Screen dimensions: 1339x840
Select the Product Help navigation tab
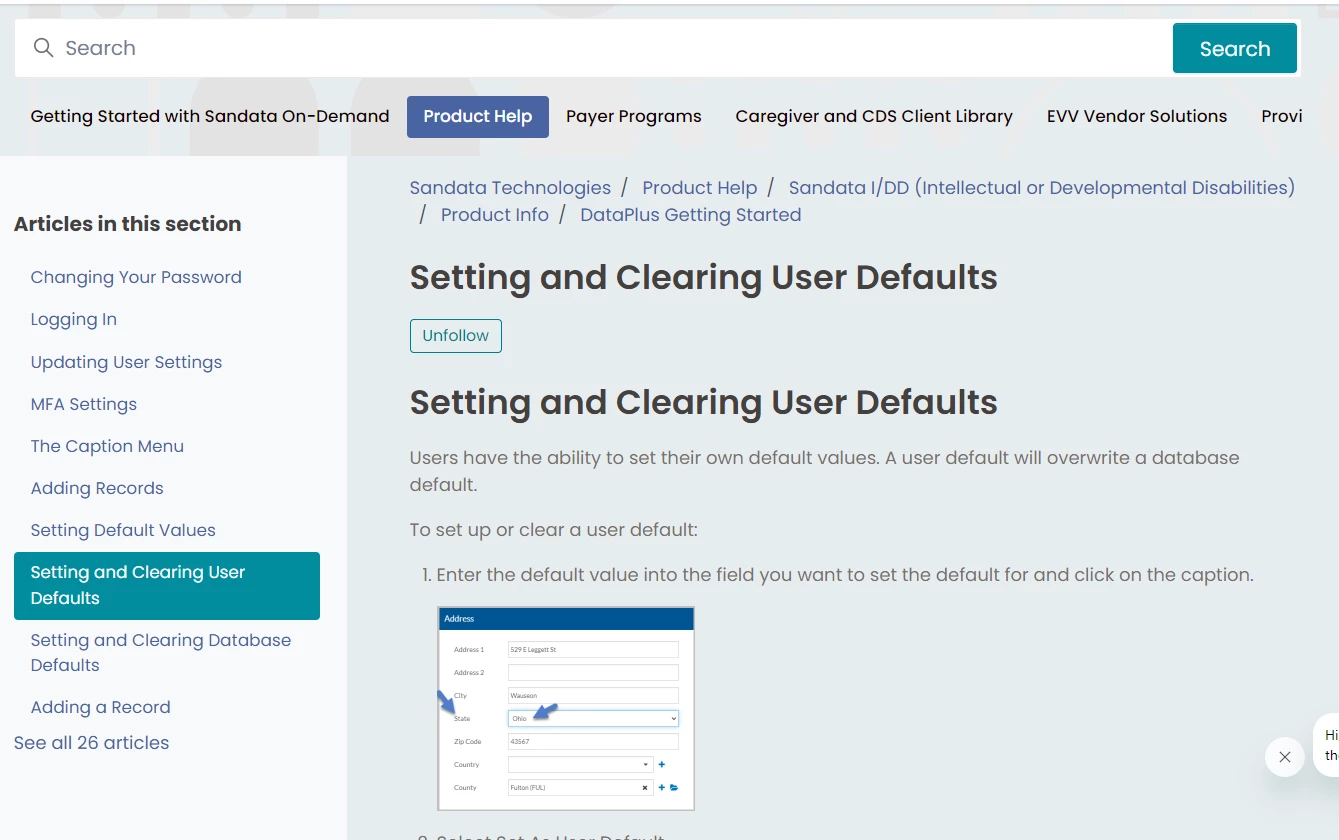pos(478,116)
